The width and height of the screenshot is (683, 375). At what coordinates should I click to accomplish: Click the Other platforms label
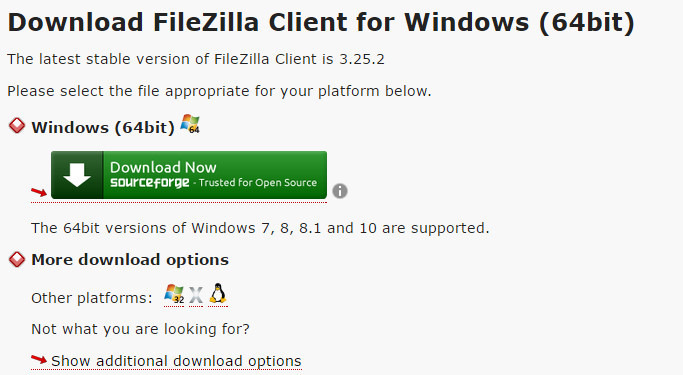[92, 298]
